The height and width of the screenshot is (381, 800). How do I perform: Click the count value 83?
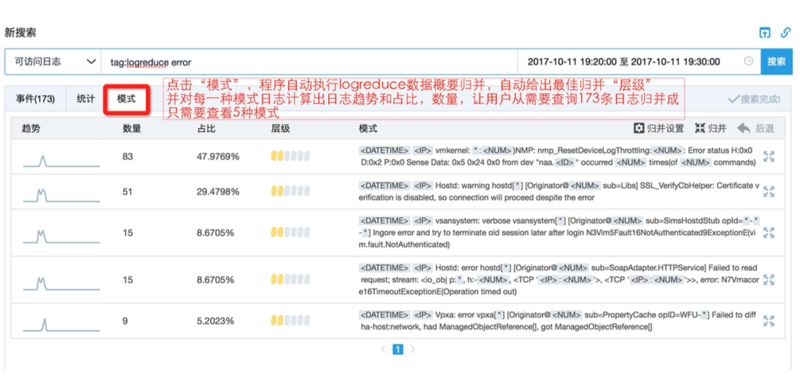pos(128,157)
